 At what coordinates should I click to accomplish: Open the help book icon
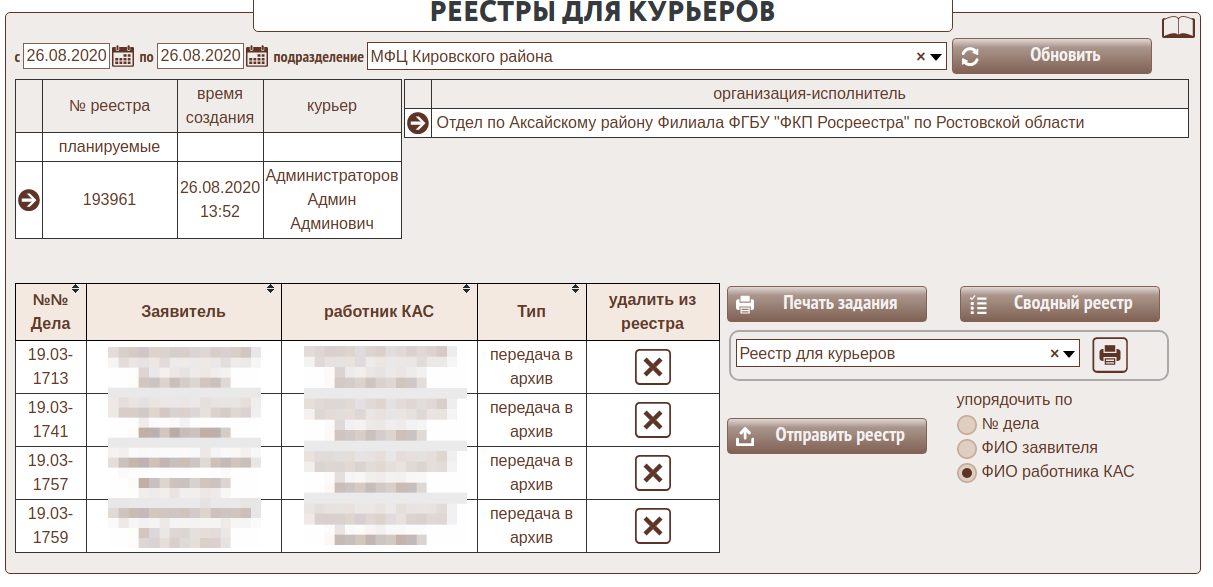click(x=1177, y=27)
